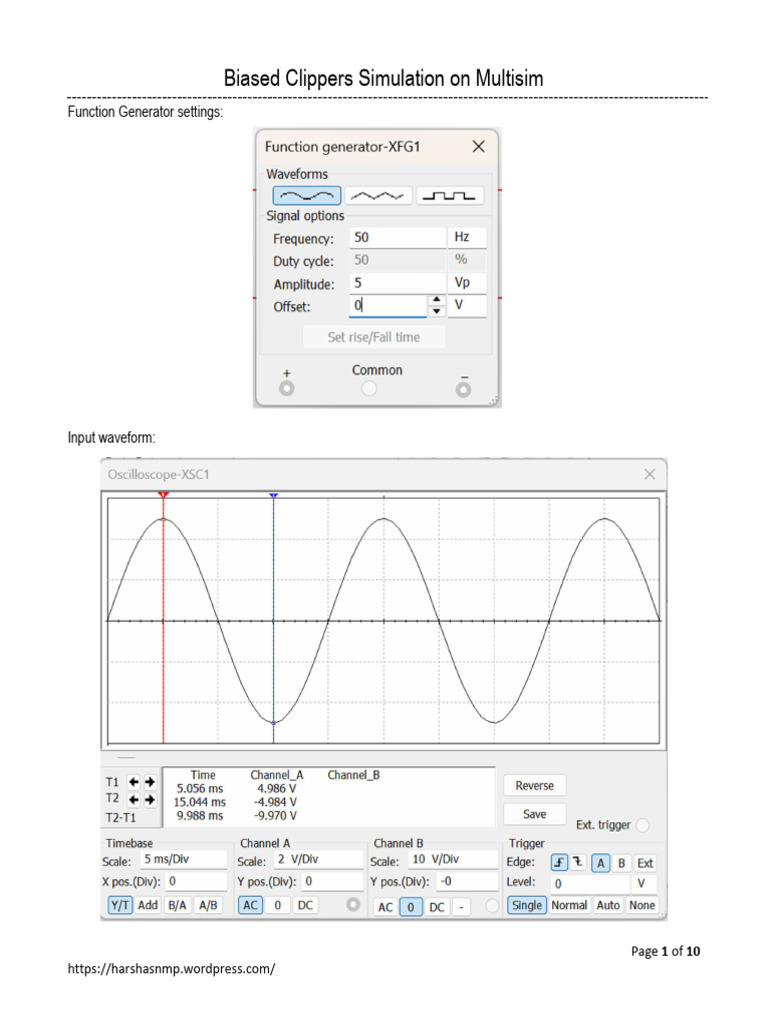Screen dimensions: 768x1024
Task: Click the blue T2 cursor marker
Action: [x=274, y=496]
